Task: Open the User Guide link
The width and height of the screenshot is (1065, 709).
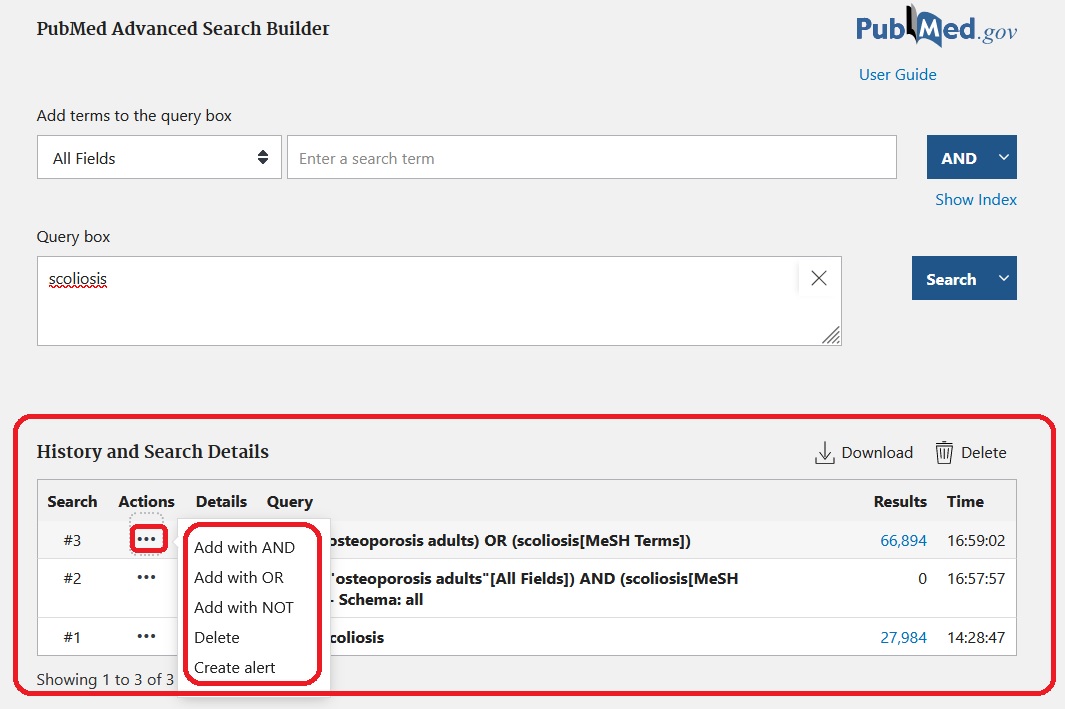Action: pyautogui.click(x=897, y=75)
